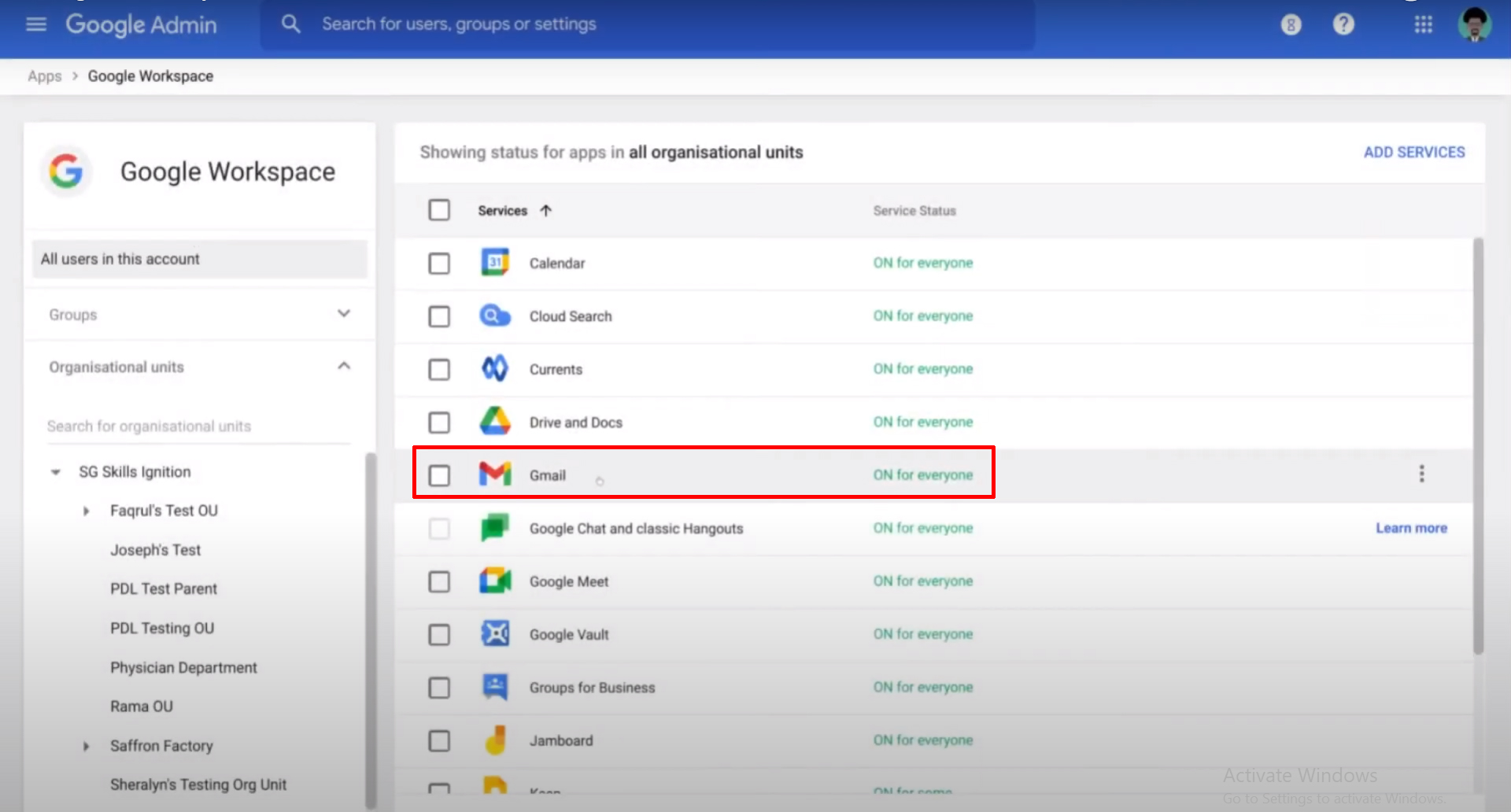Open Learn more link for Google Chat

pos(1411,528)
